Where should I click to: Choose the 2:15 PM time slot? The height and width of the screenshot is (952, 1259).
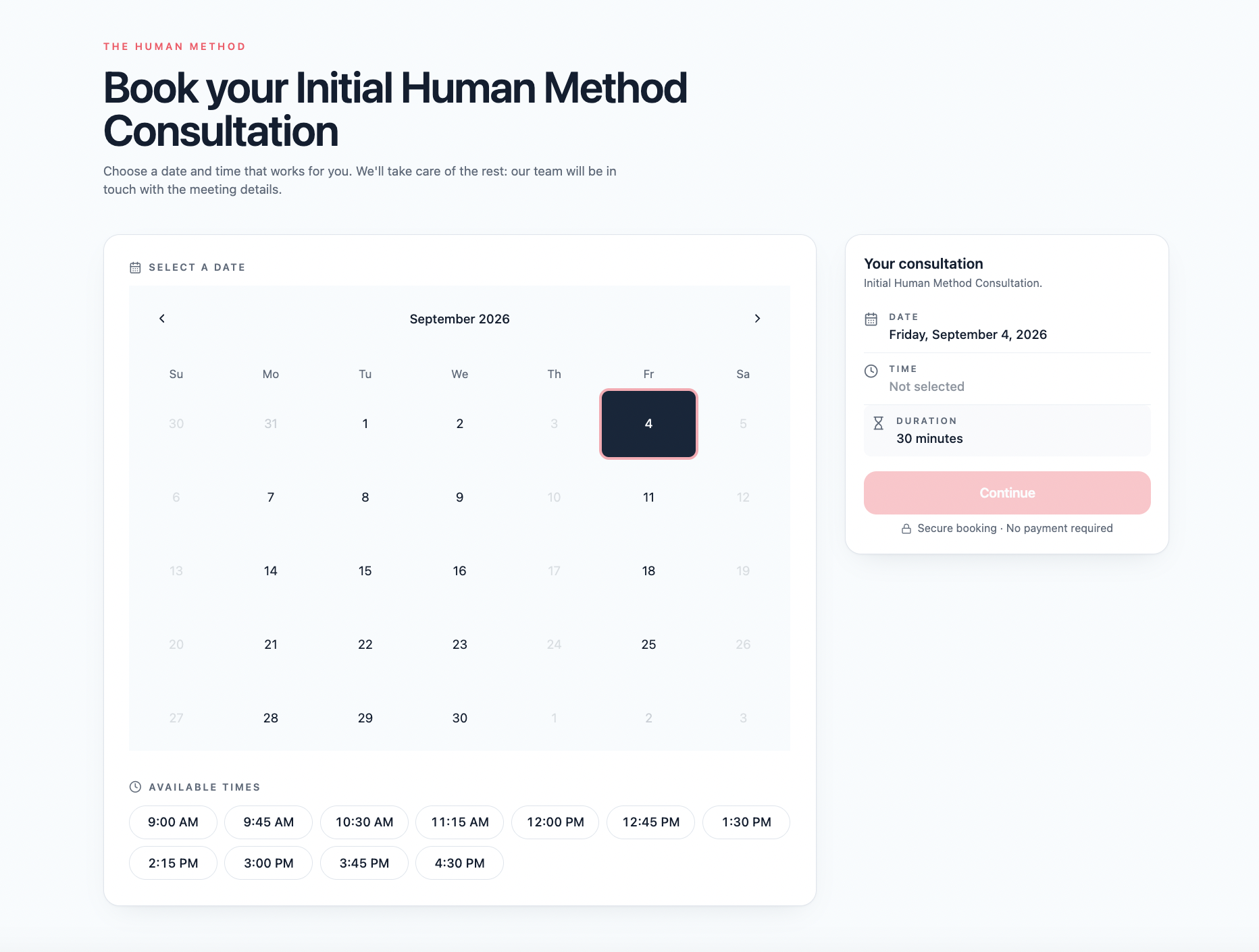[x=173, y=863]
